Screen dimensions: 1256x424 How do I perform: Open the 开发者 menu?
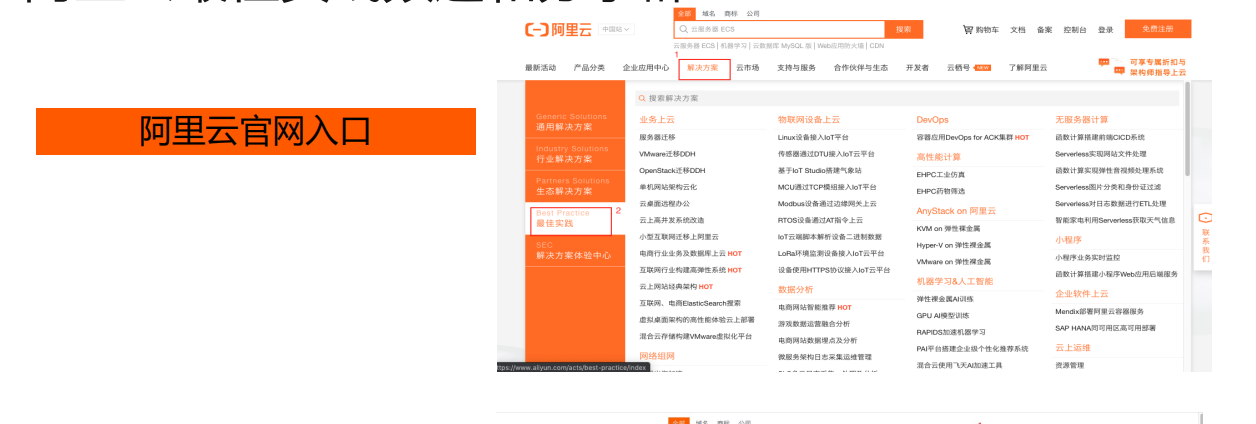pos(917,68)
